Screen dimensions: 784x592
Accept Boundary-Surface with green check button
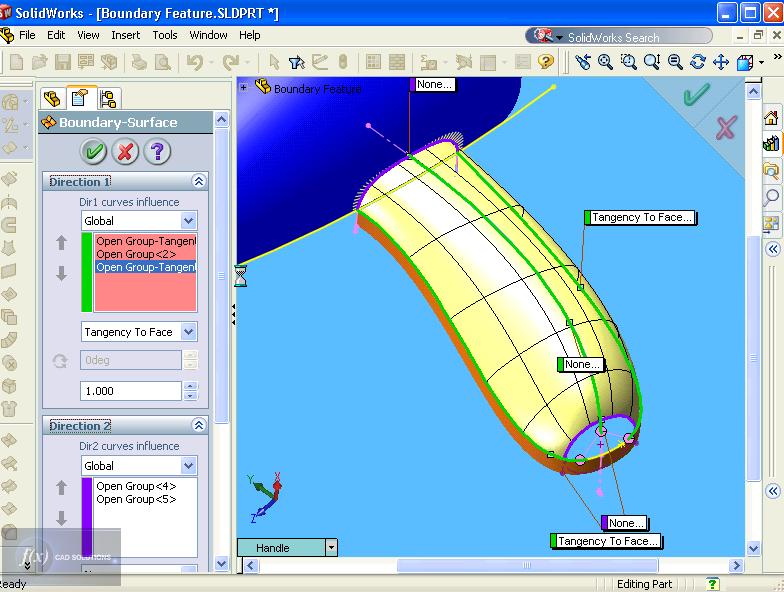pyautogui.click(x=94, y=151)
